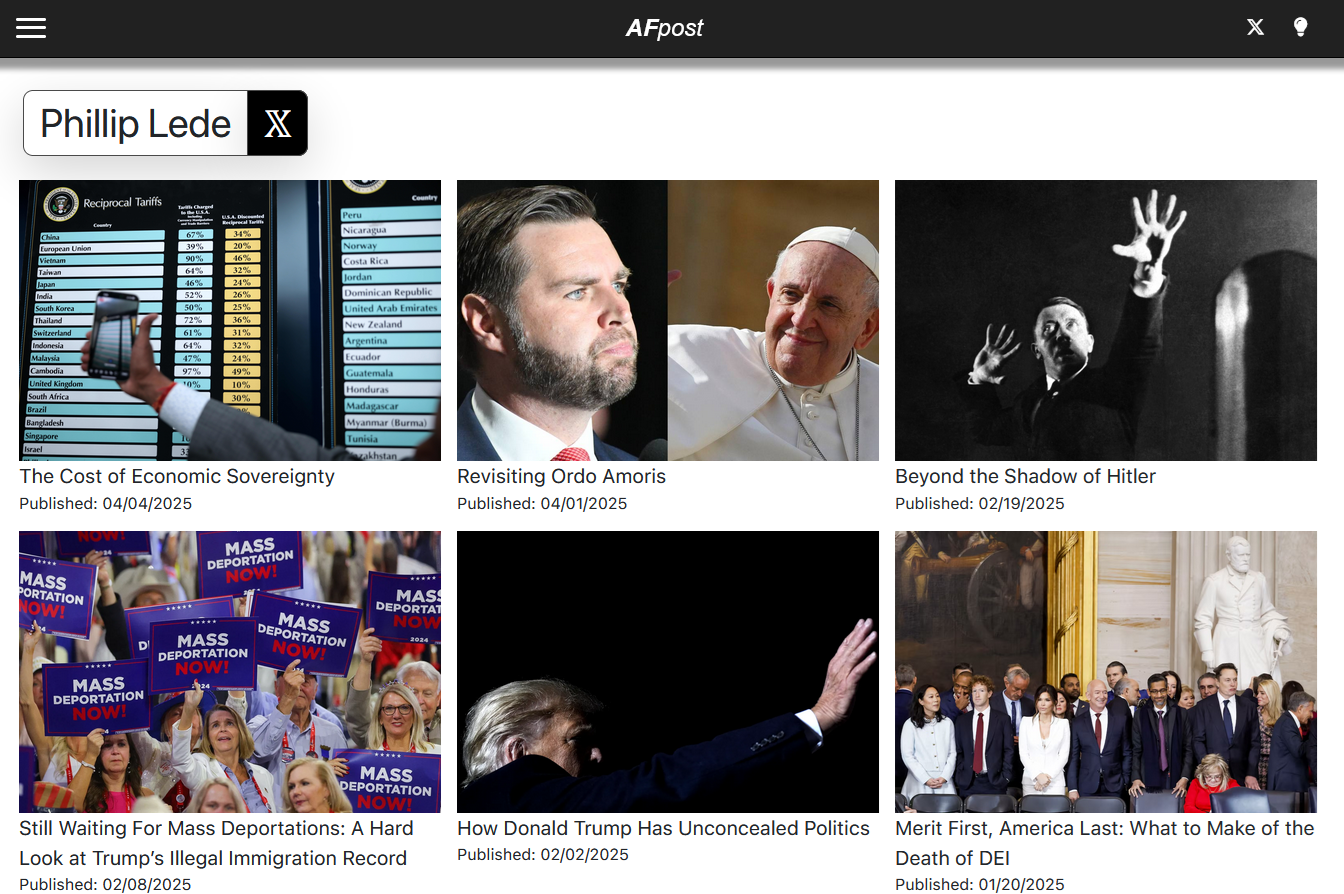This screenshot has height=894, width=1344.
Task: Read How Donald Trump Has Unconcealed Politics
Action: coord(663,828)
